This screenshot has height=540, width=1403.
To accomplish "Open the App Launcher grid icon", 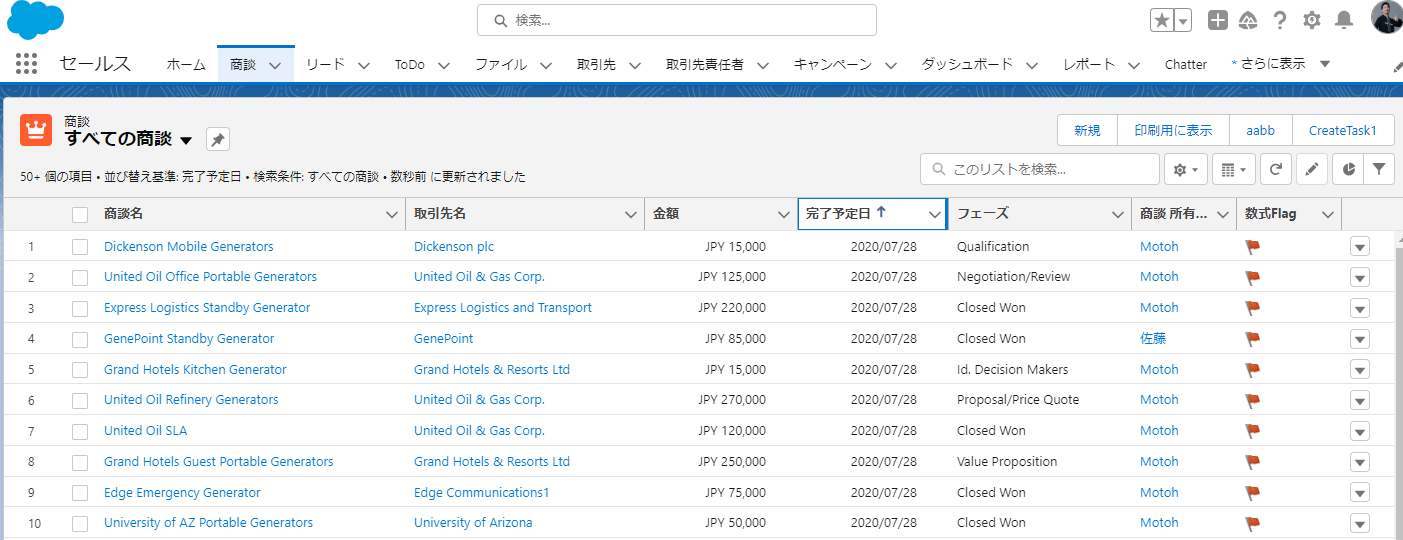I will click(x=27, y=64).
